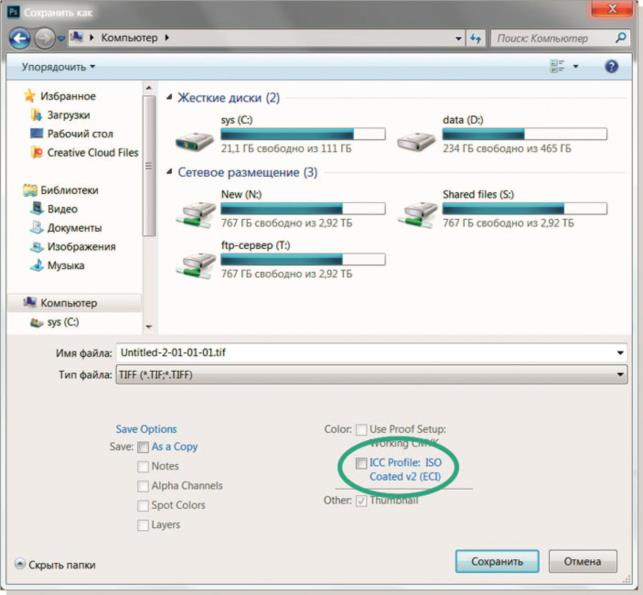Open the New (N:) network drive
This screenshot has height=595, width=643.
[x=194, y=211]
